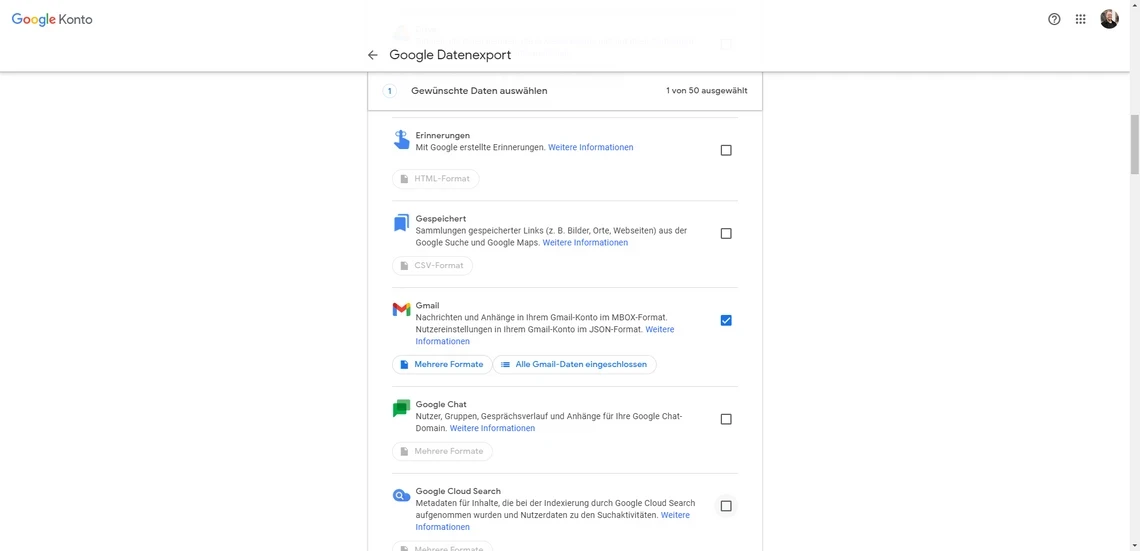Viewport: 1140px width, 551px height.
Task: Open Weitere Informationen link for Gespeichert
Action: pos(585,243)
